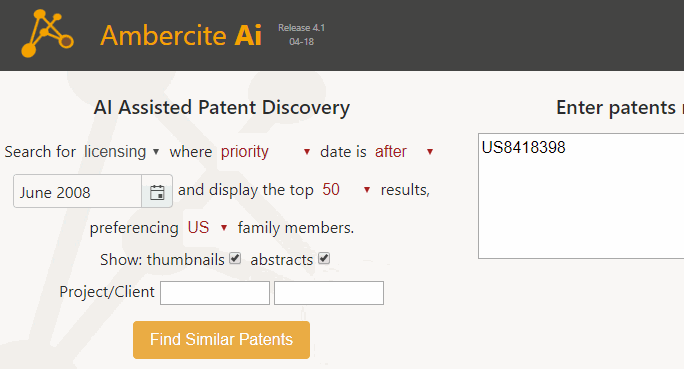684x369 pixels.
Task: Click the Find Similar Patents button
Action: (x=222, y=340)
